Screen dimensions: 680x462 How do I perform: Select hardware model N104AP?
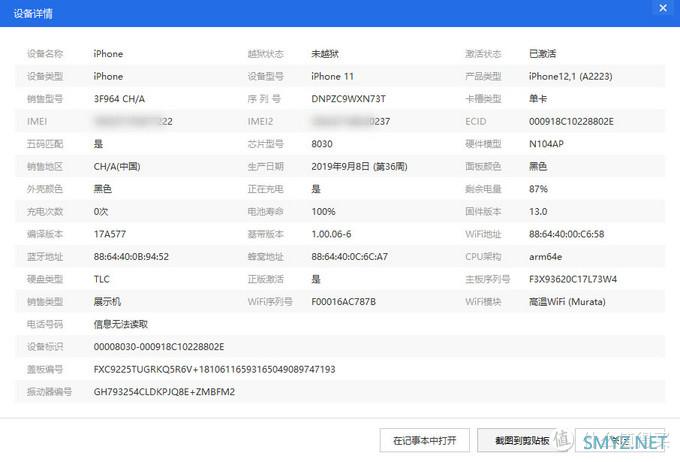tap(546, 144)
